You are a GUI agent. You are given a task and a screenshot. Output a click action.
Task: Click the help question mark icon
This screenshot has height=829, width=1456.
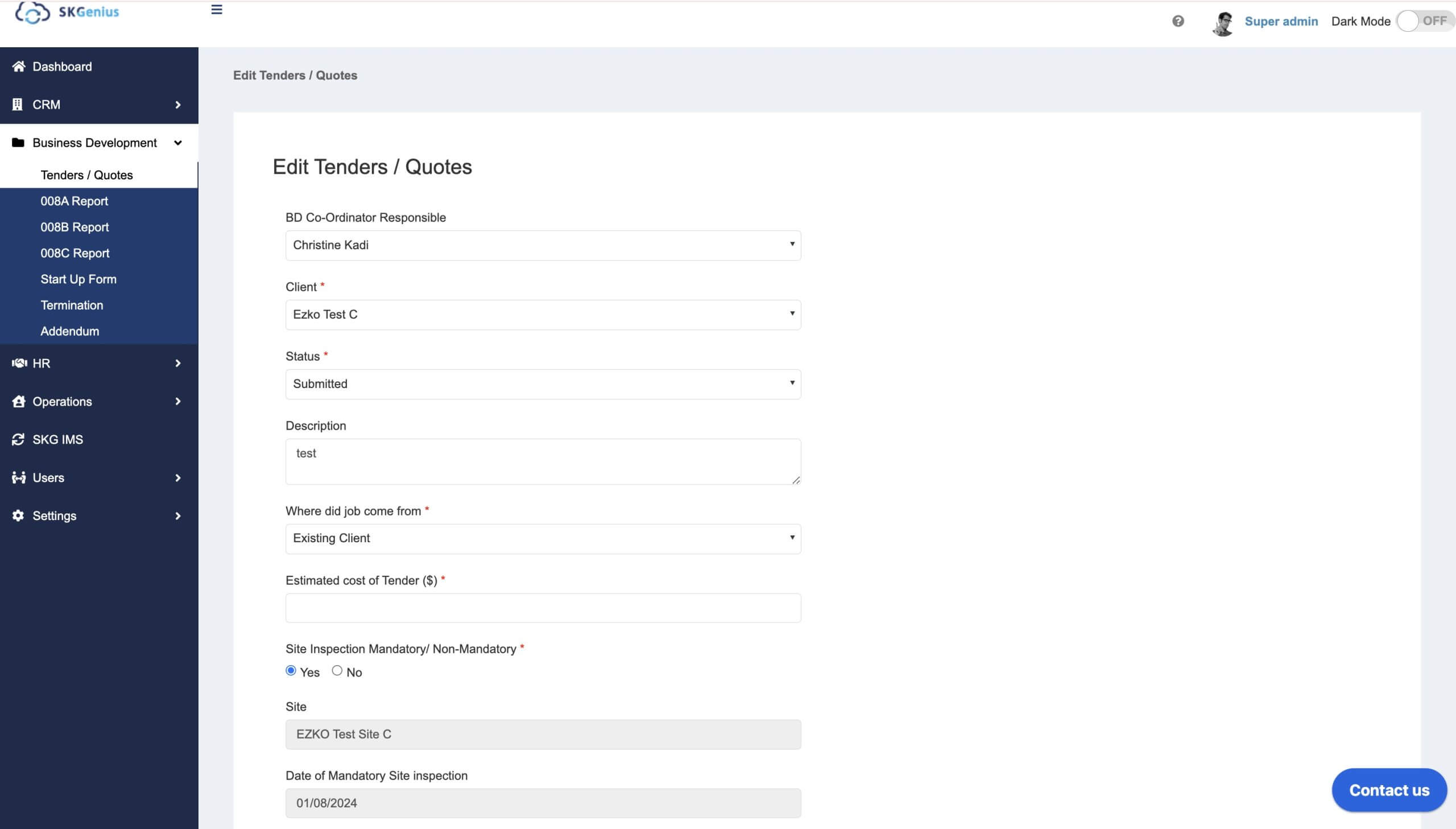point(1178,20)
